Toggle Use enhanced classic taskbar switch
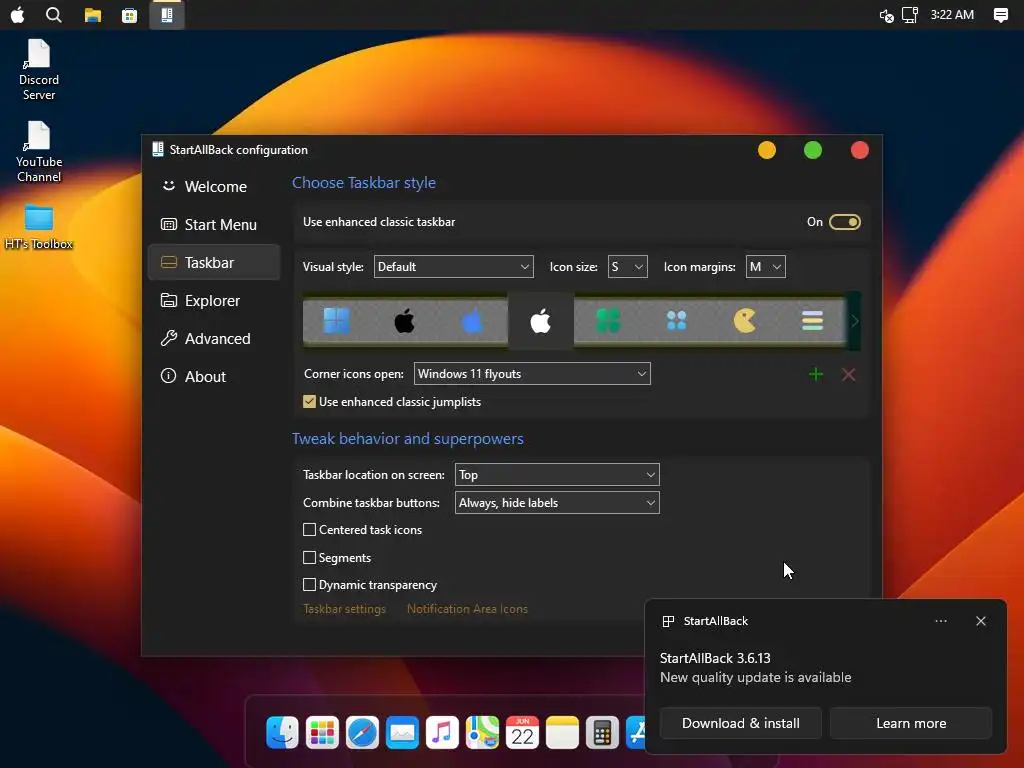The width and height of the screenshot is (1024, 768). 844,222
